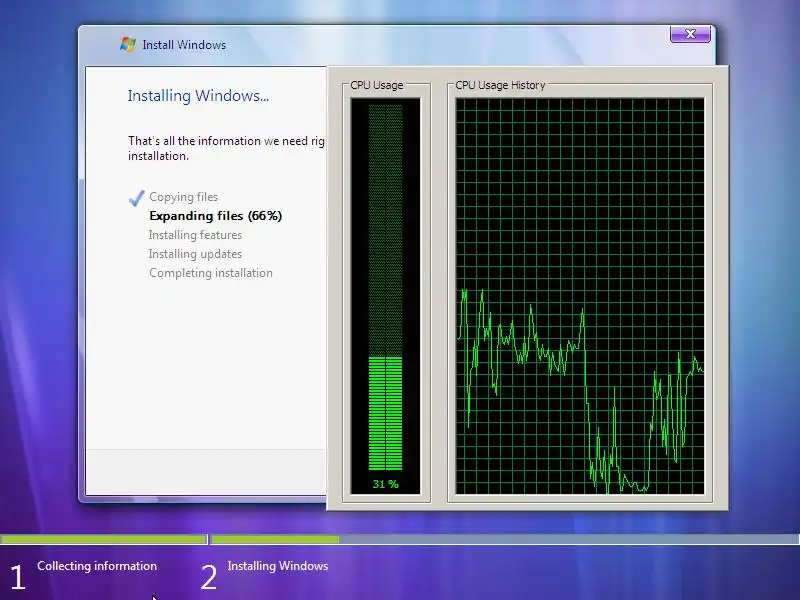
Task: Click the '31 %' CPU usage value
Action: point(386,484)
